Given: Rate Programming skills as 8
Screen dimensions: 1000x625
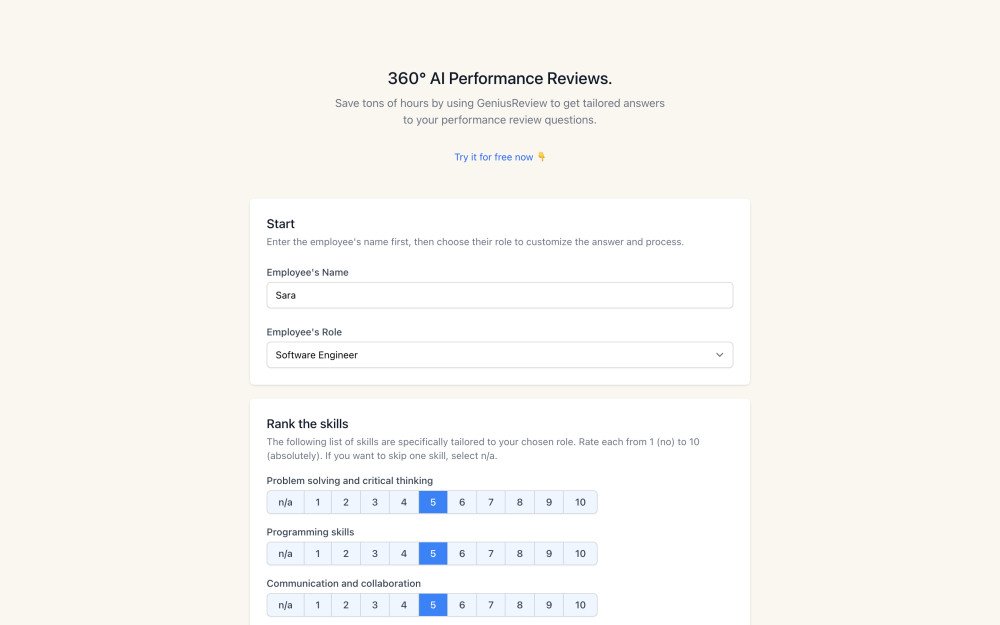Looking at the screenshot, I should click(x=520, y=554).
